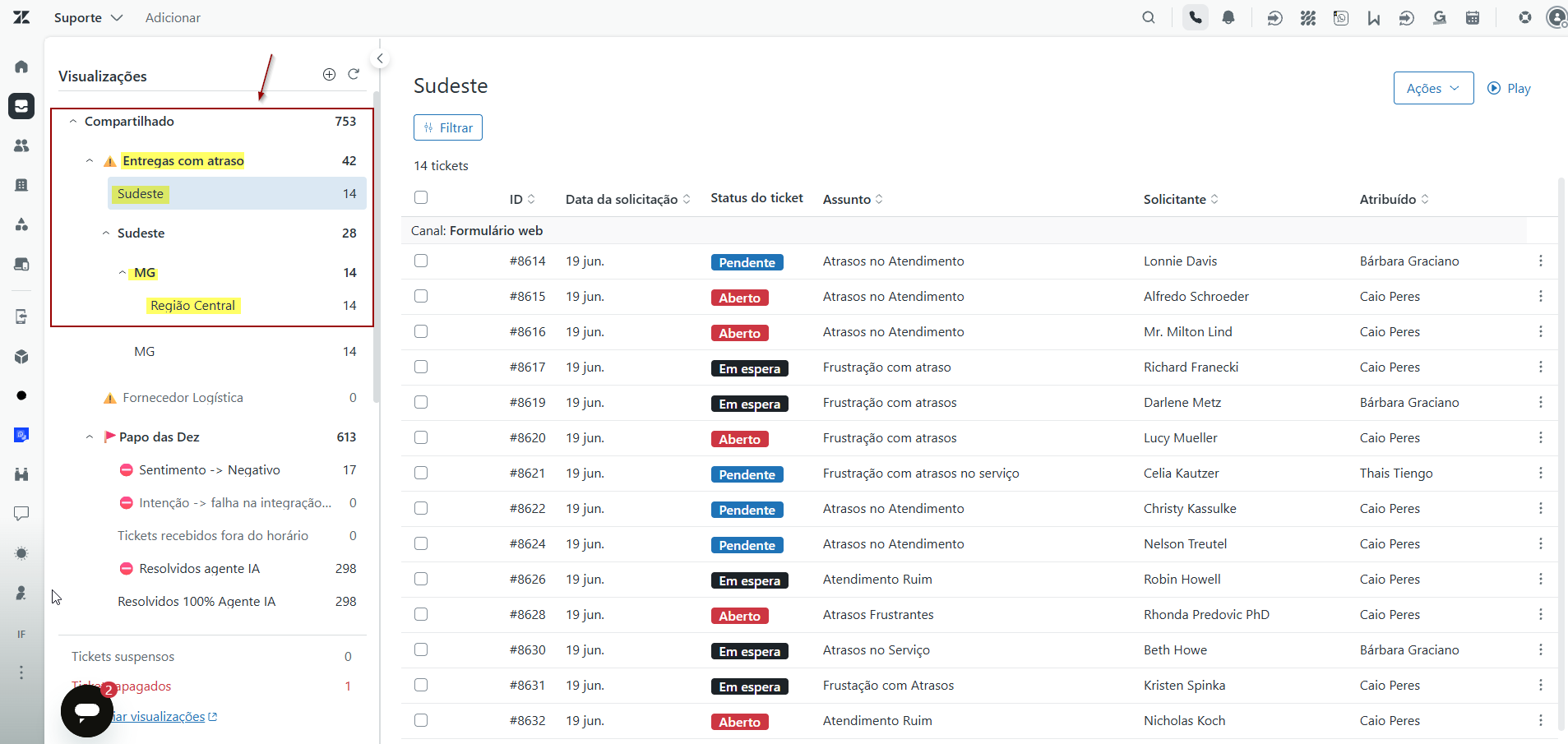Open the Organizations building icon

point(21,185)
